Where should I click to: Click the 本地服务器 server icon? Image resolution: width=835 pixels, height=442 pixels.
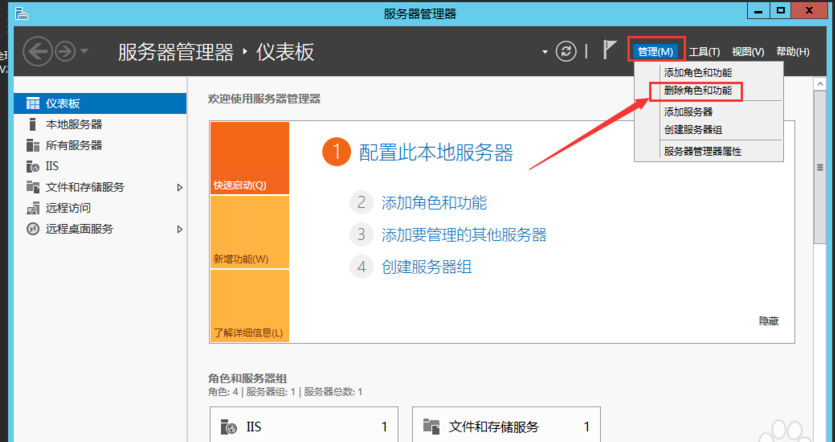point(32,124)
